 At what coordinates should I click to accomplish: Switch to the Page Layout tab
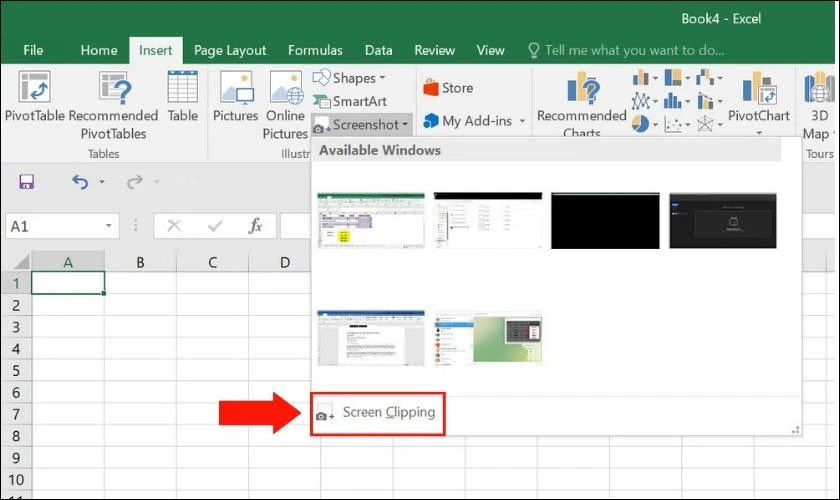[x=230, y=50]
